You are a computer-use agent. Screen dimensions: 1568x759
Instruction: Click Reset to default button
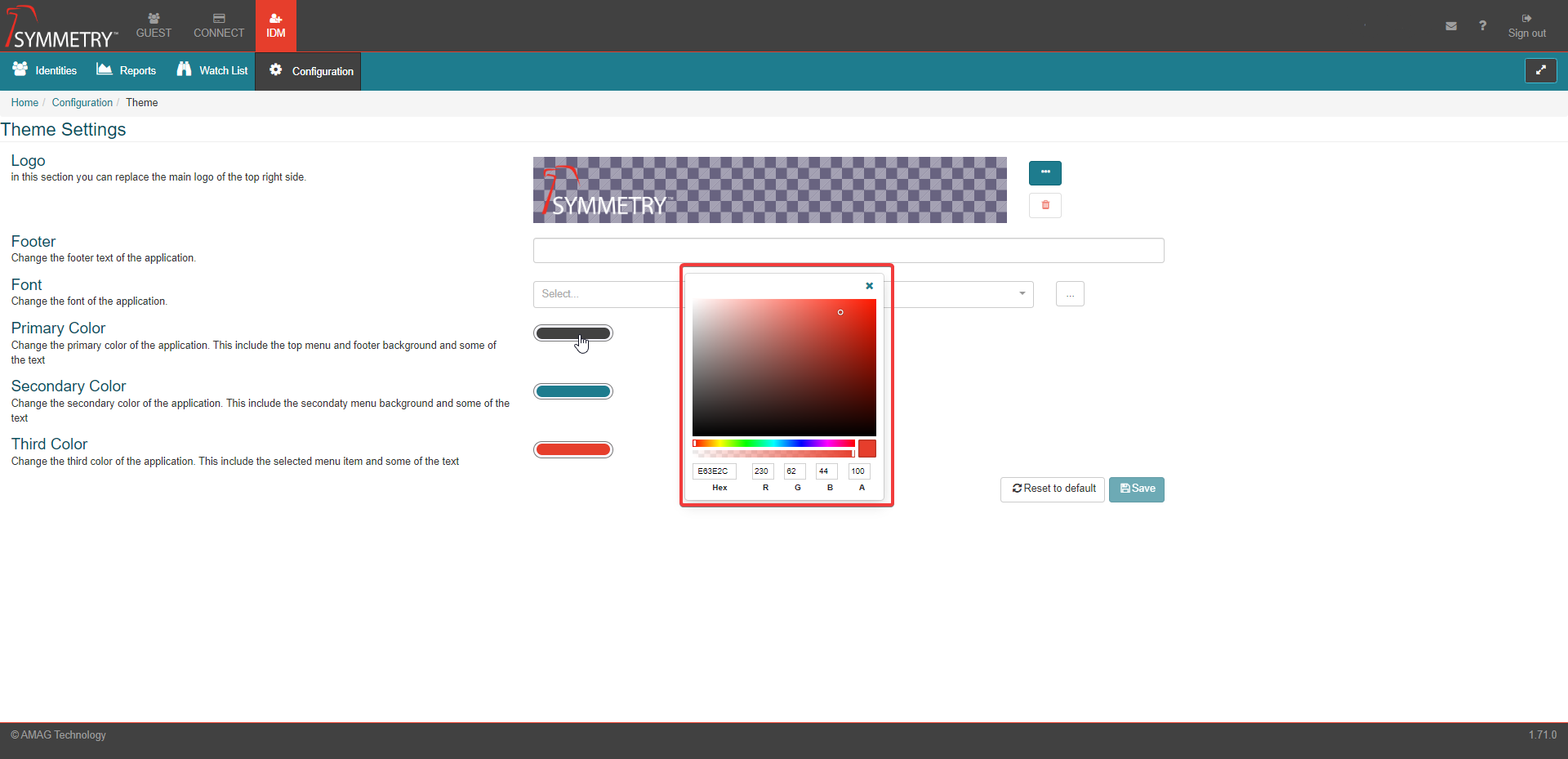pyautogui.click(x=1053, y=489)
